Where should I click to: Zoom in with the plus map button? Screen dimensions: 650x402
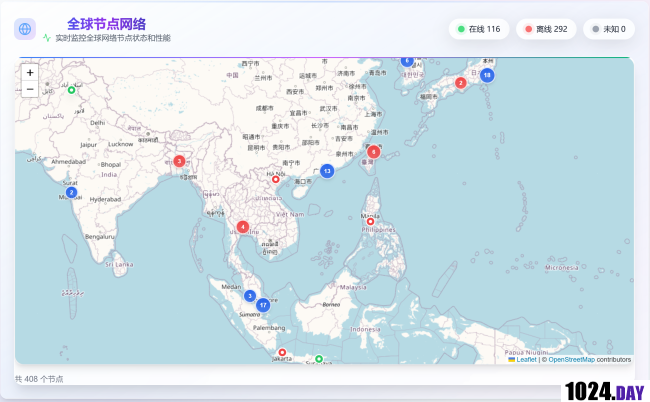click(30, 73)
